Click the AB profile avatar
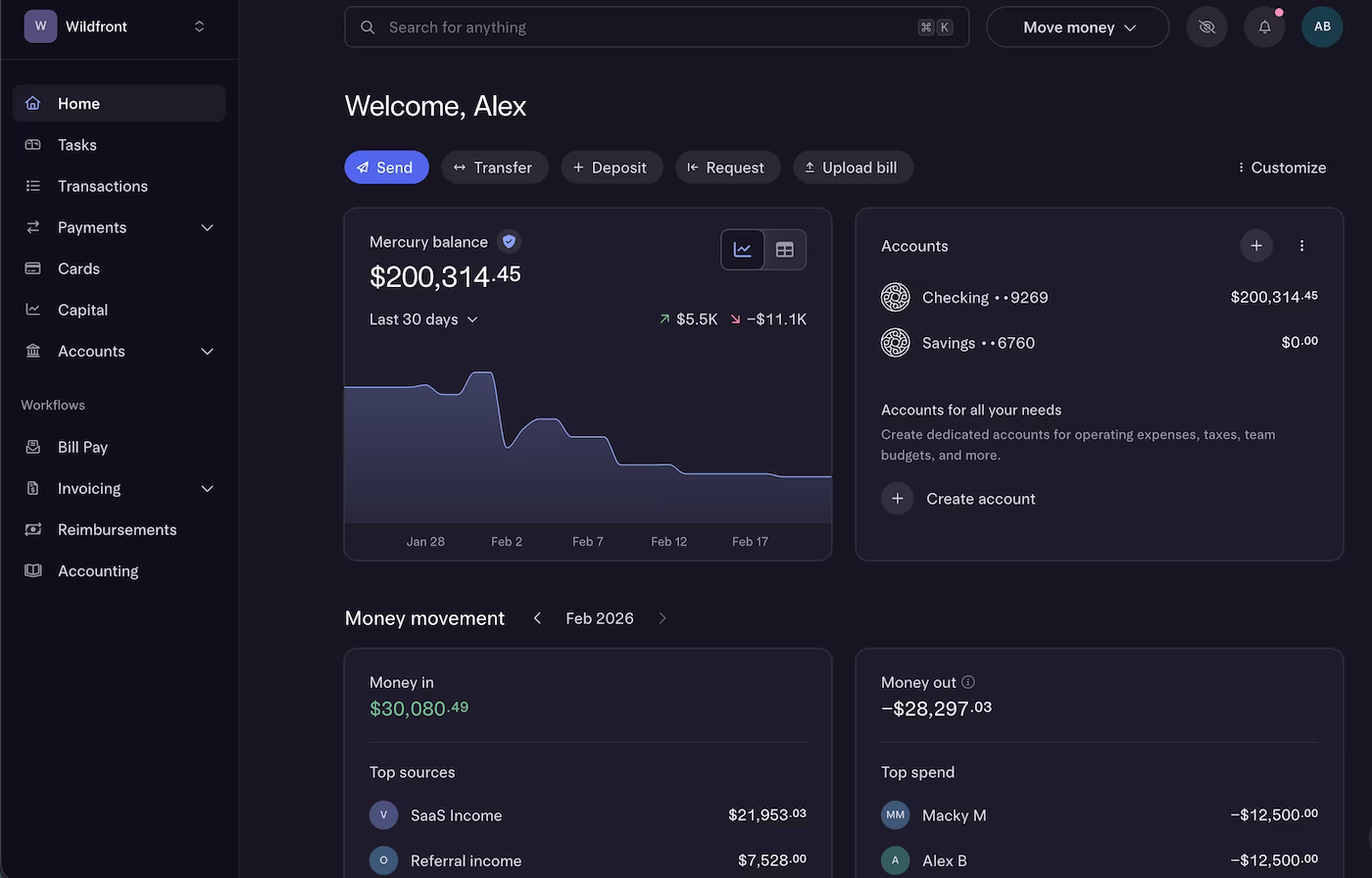 coord(1322,26)
